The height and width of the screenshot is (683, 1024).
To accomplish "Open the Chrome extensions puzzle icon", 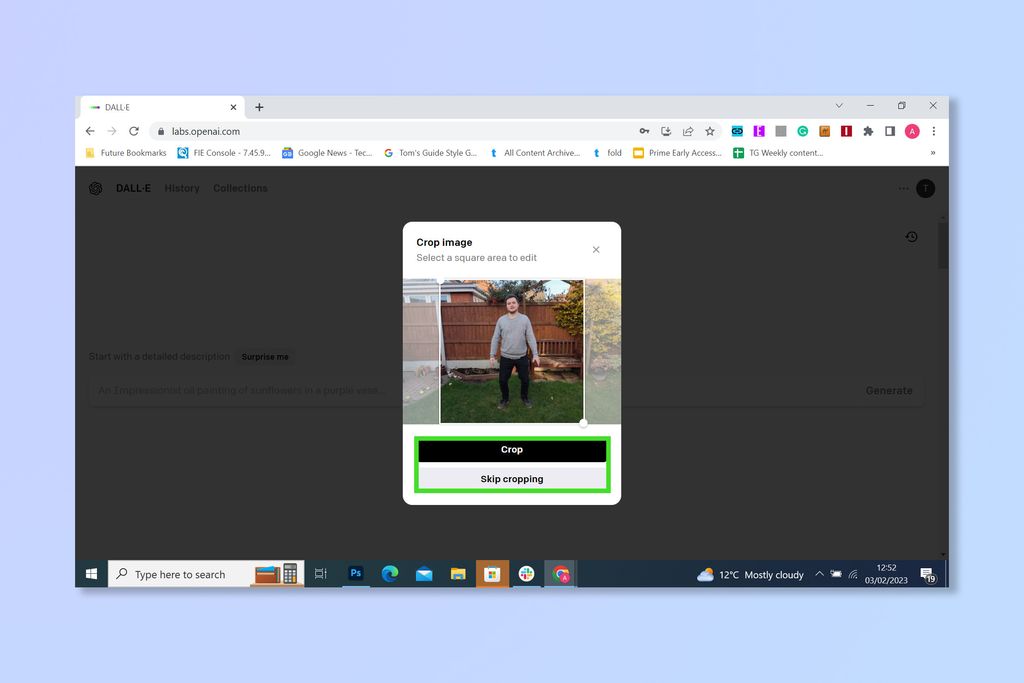I will tap(868, 131).
